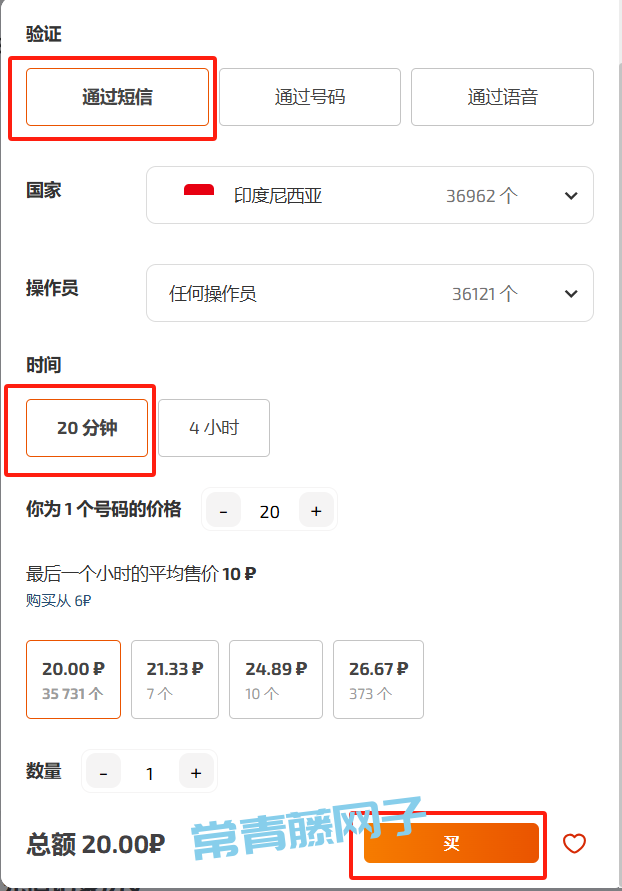Increase price with the plus button
622x891 pixels.
click(316, 511)
